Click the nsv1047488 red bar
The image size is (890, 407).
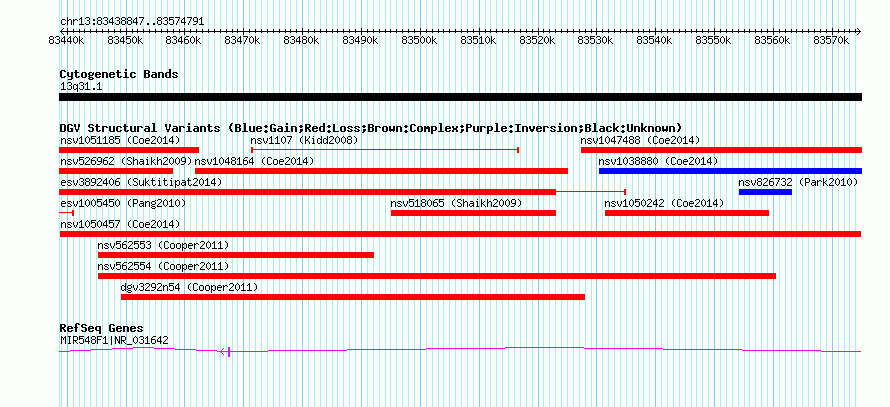[x=721, y=150]
